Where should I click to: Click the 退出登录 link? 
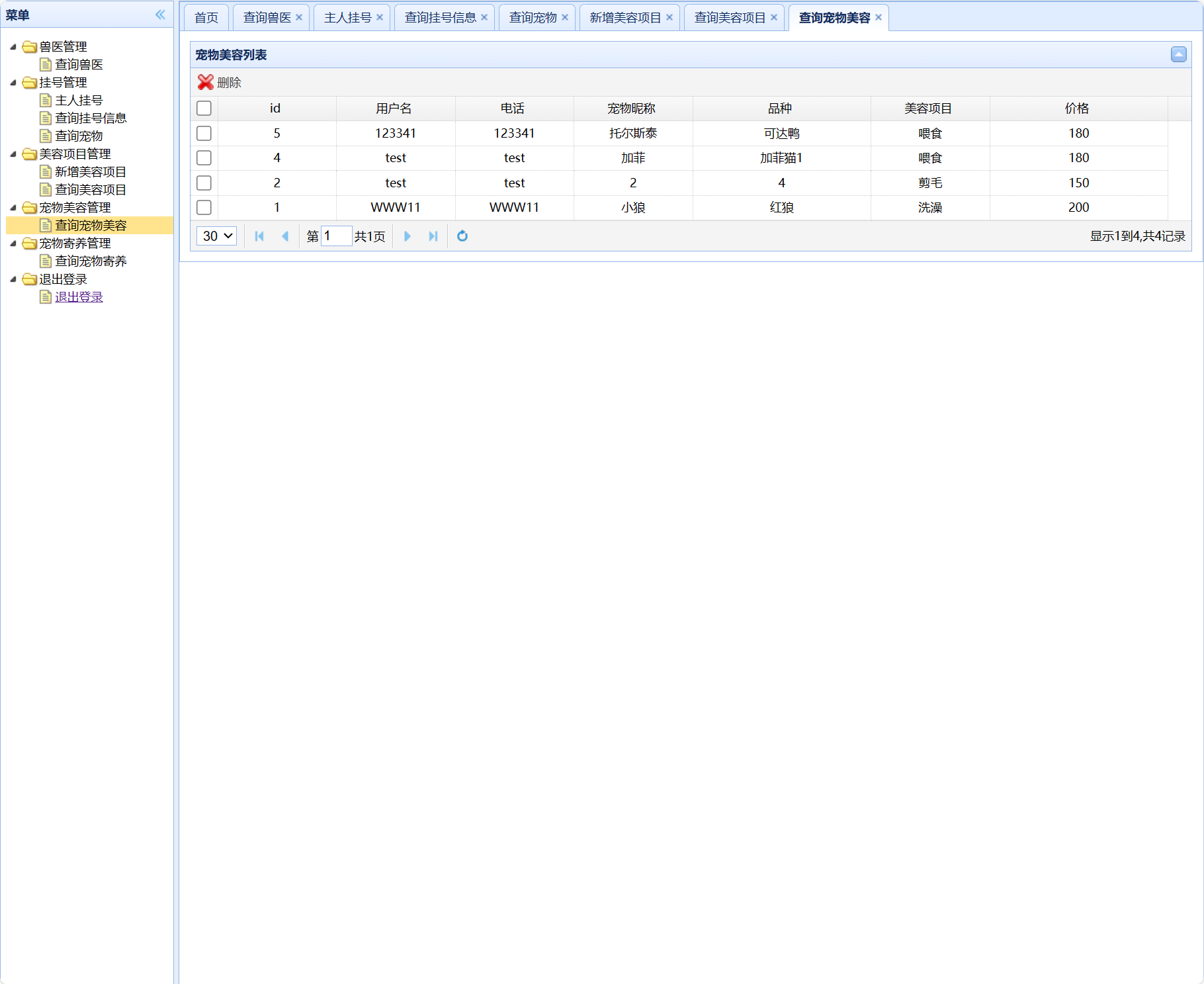point(79,297)
